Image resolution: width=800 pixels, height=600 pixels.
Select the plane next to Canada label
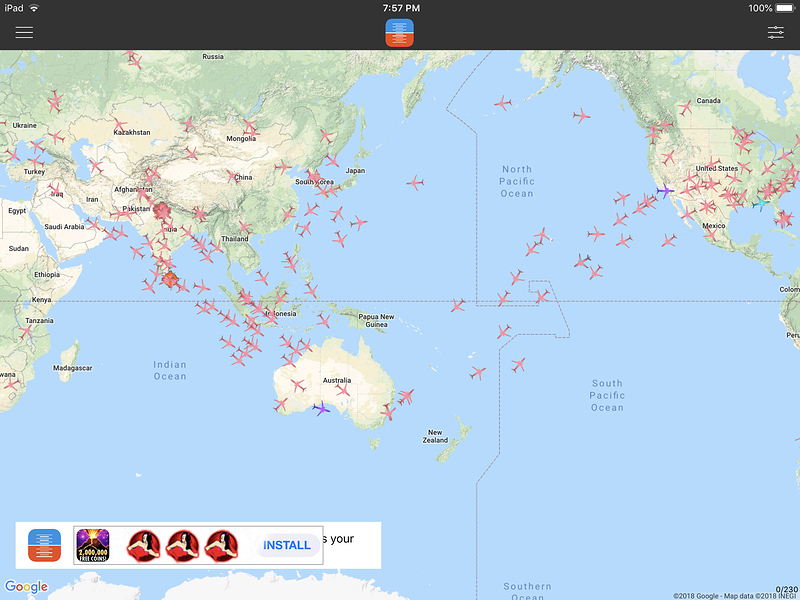tap(685, 108)
